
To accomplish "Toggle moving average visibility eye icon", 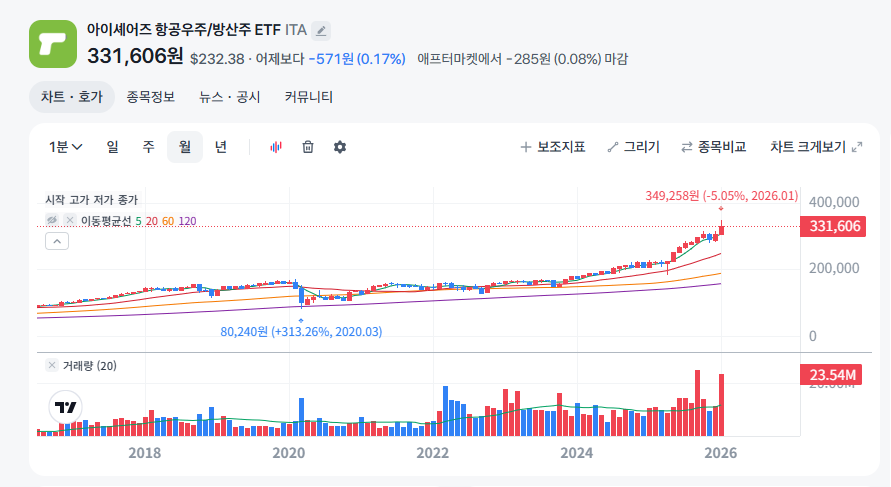I will [x=52, y=220].
